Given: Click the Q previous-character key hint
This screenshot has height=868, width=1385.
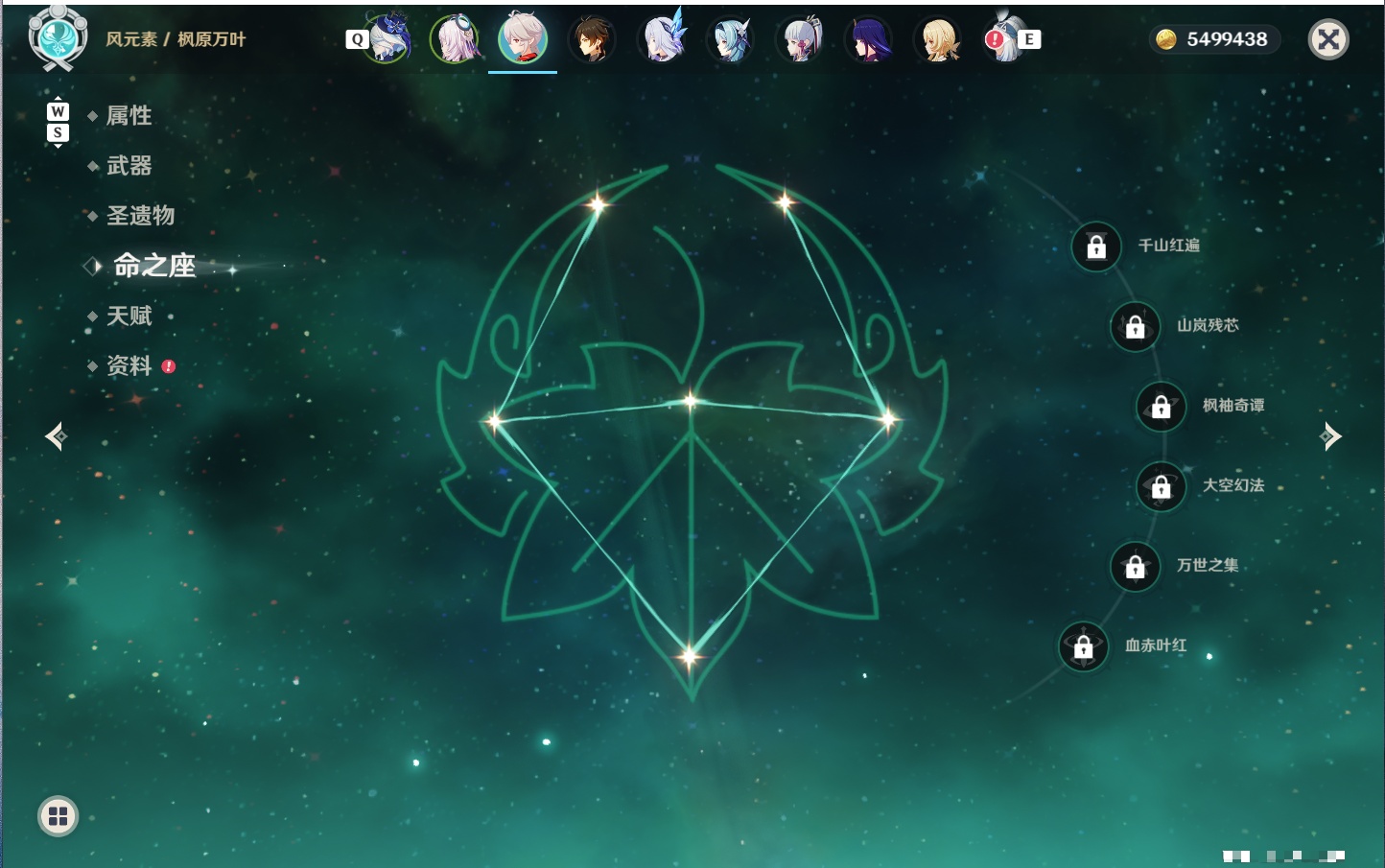Looking at the screenshot, I should pos(357,39).
